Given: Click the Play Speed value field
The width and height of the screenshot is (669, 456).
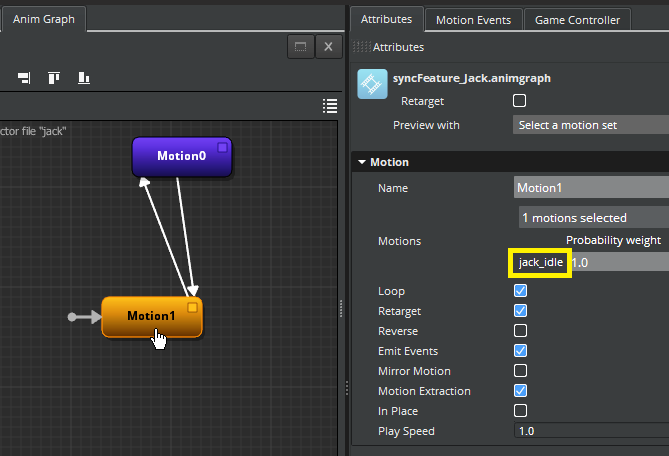Looking at the screenshot, I should [590, 431].
